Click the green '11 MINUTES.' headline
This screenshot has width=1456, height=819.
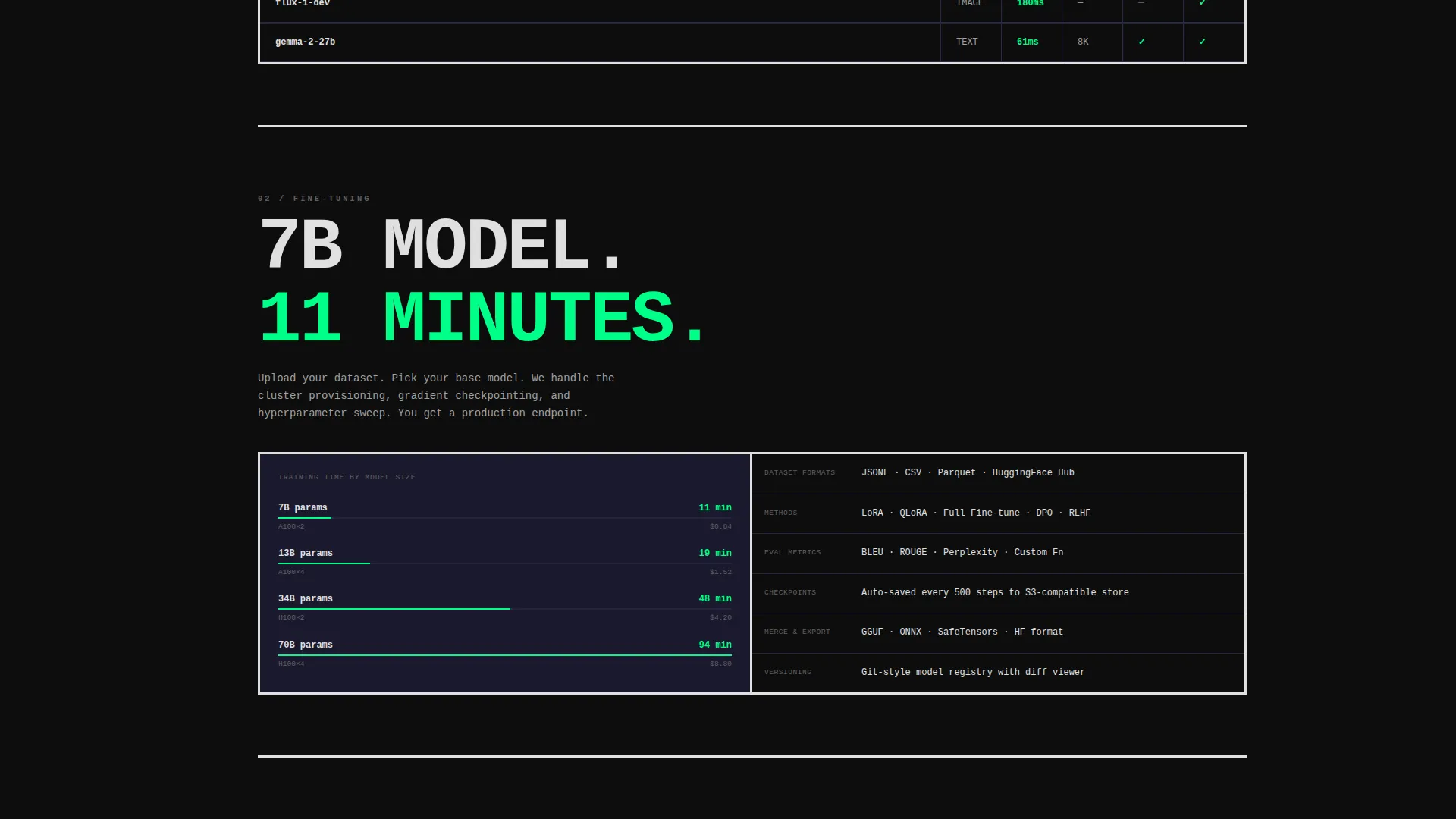pos(482,318)
